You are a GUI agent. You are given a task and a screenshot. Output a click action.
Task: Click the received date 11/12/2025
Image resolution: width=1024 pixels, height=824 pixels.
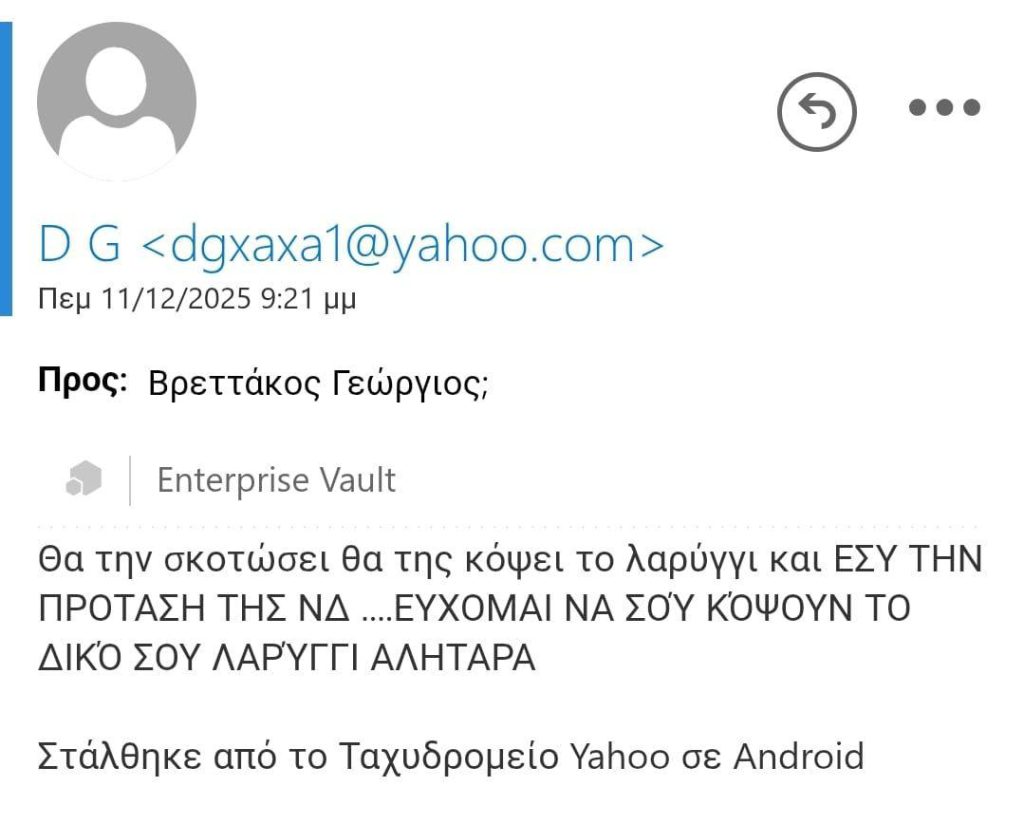click(176, 299)
